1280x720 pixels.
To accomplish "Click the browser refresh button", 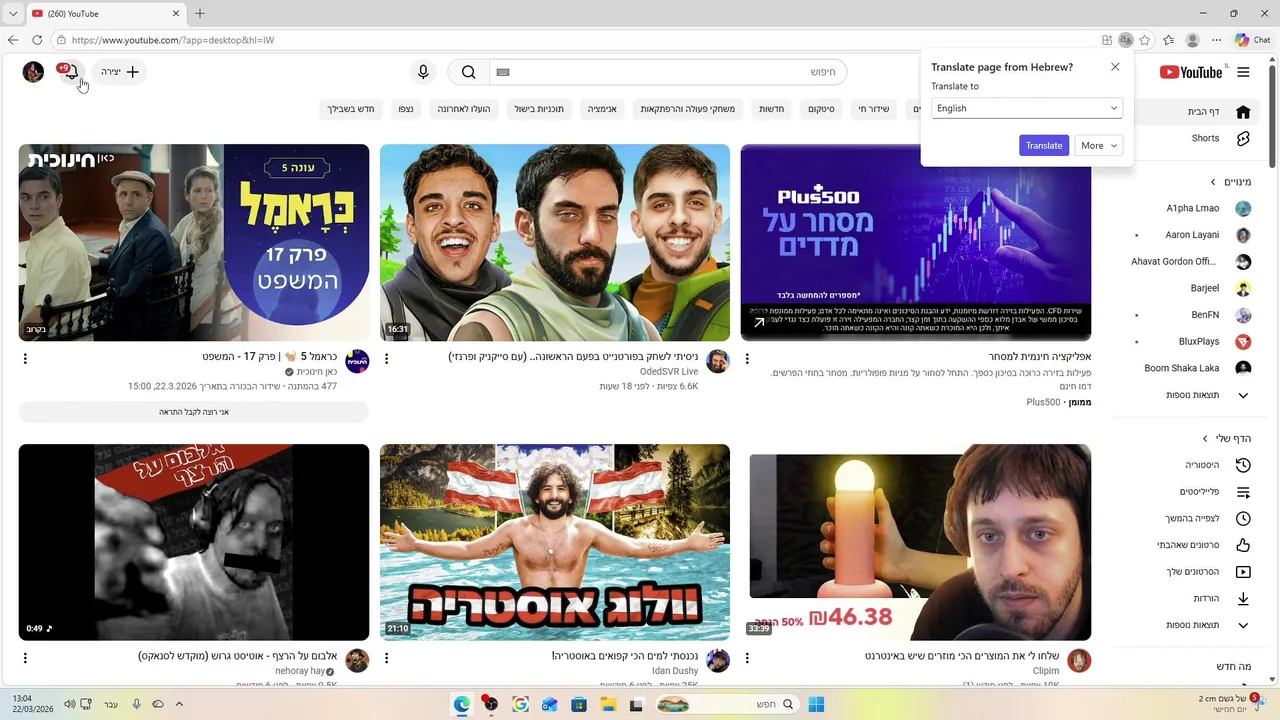I will pos(37,40).
